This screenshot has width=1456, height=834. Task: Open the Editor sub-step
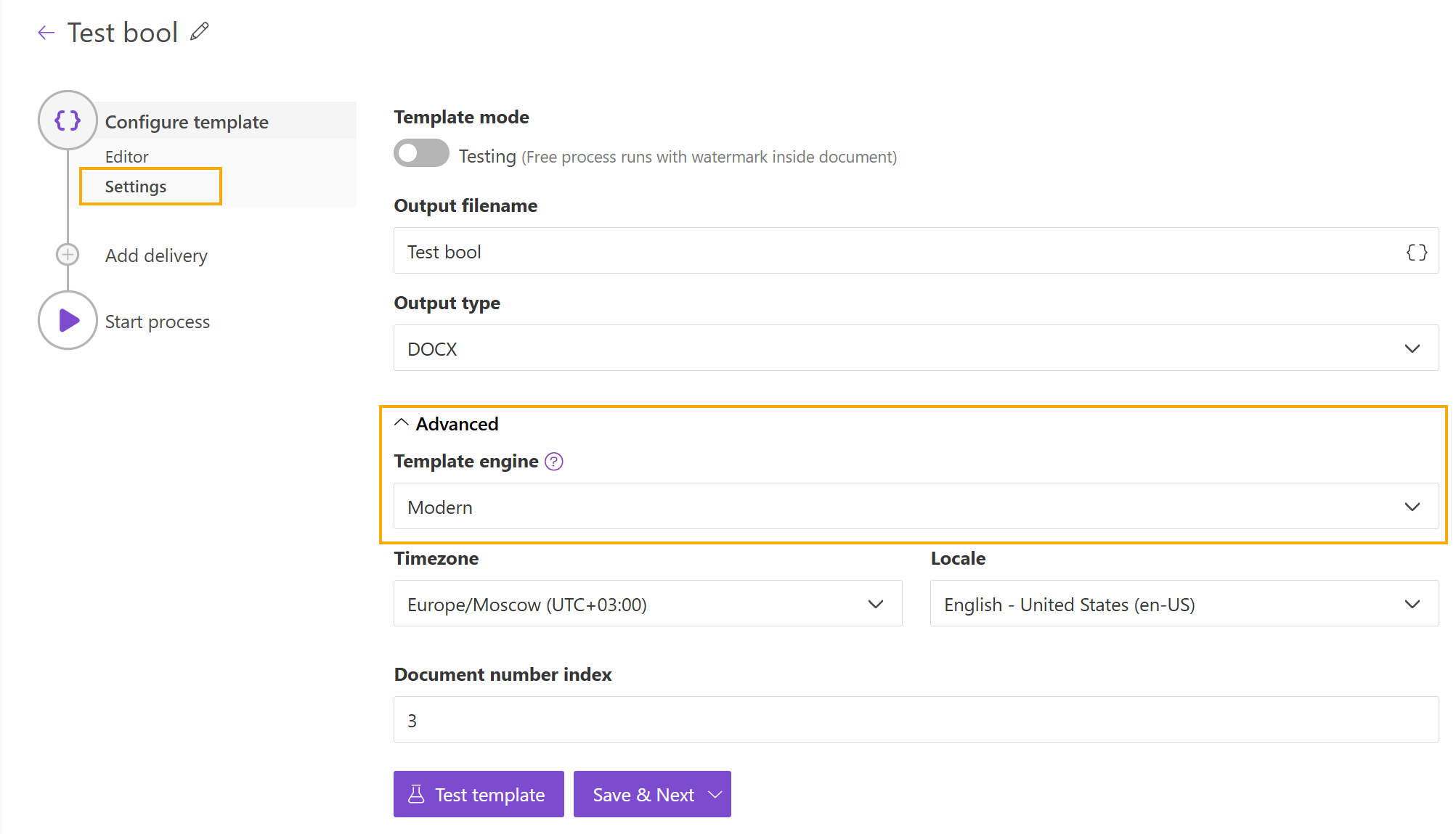coord(126,157)
